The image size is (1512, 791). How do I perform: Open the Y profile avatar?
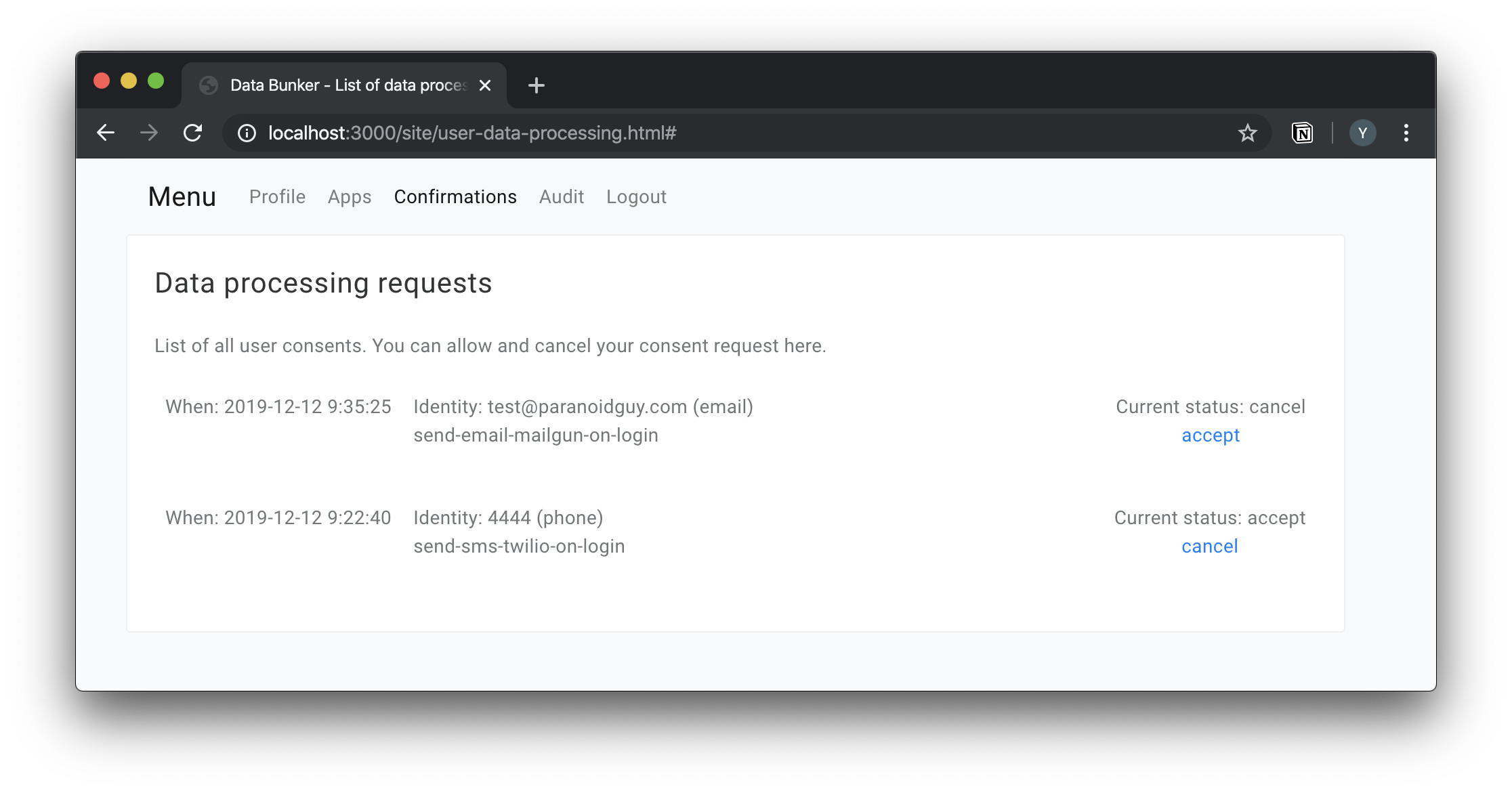coord(1362,133)
